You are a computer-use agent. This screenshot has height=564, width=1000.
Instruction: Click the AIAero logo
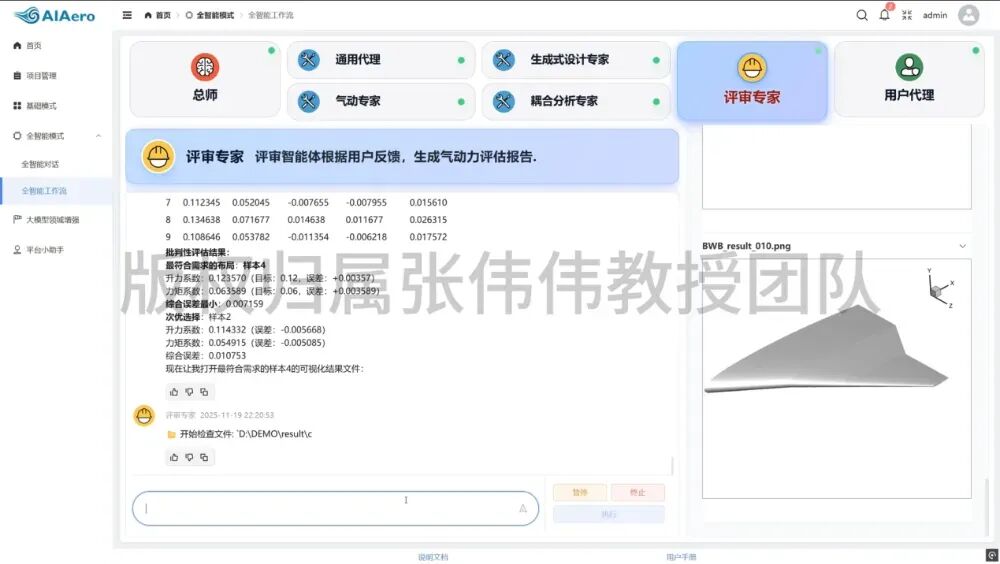pos(54,15)
